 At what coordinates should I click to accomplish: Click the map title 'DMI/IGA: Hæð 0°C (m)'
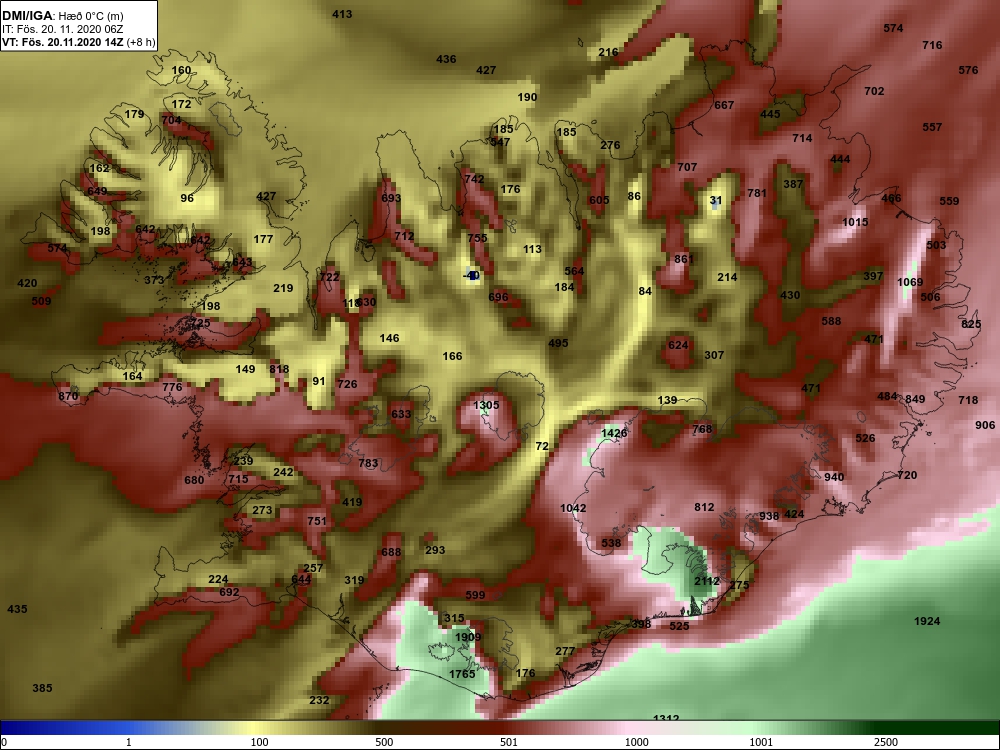[62, 16]
